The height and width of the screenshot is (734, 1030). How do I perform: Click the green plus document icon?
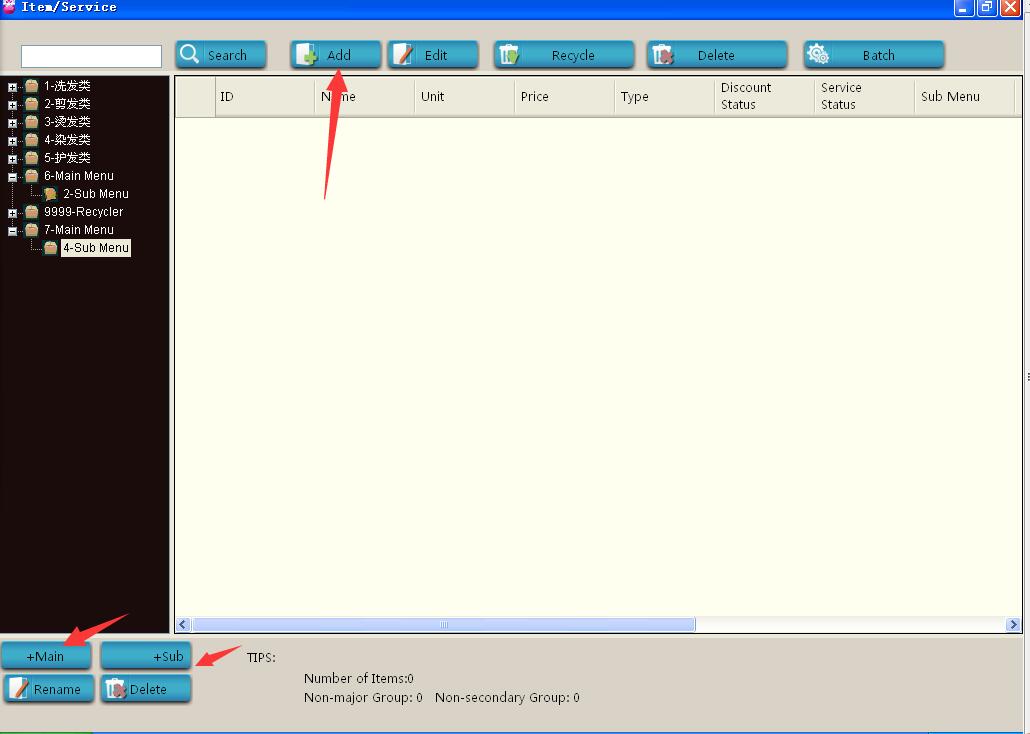coord(305,55)
